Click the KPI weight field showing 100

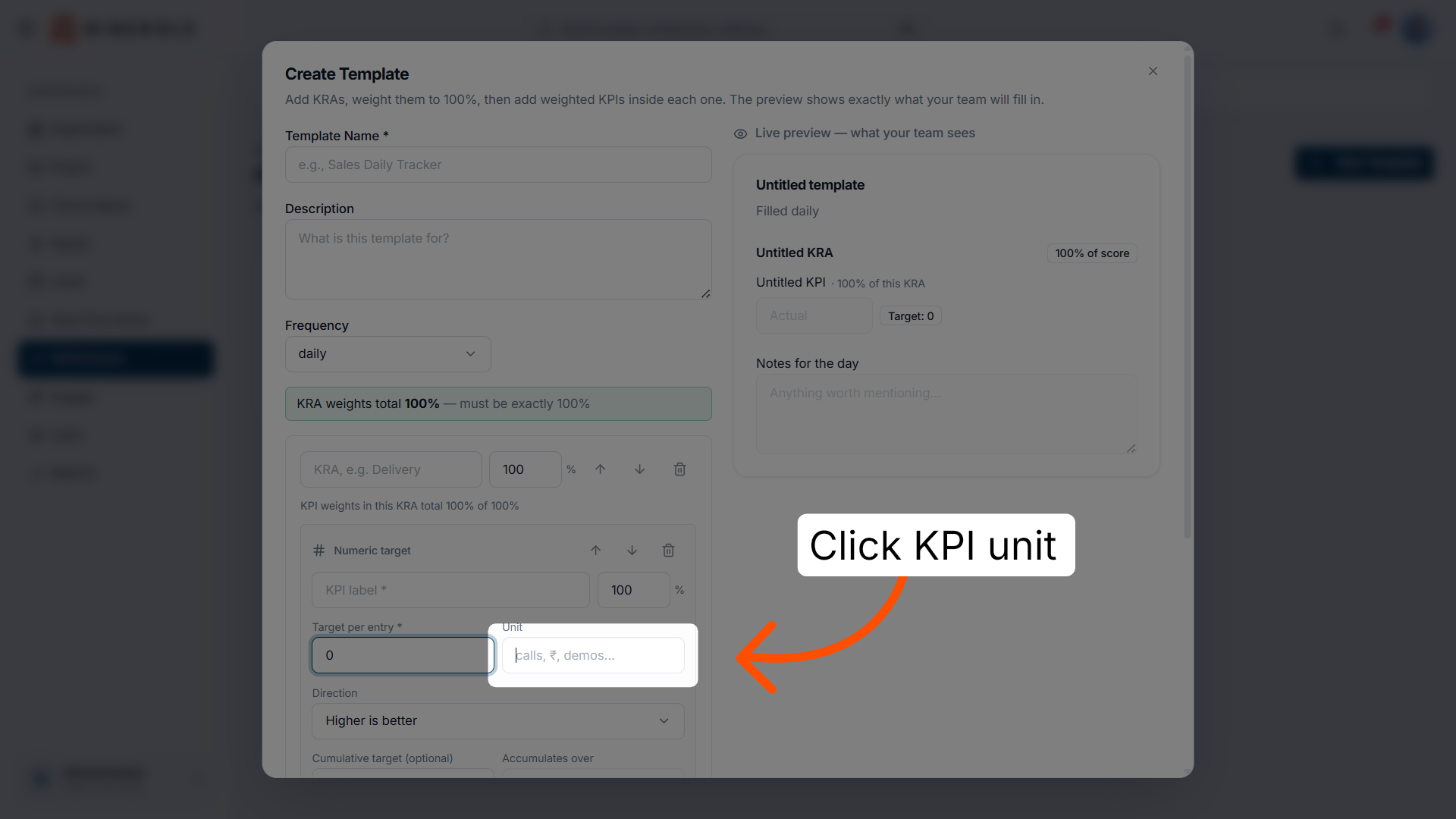coord(633,590)
